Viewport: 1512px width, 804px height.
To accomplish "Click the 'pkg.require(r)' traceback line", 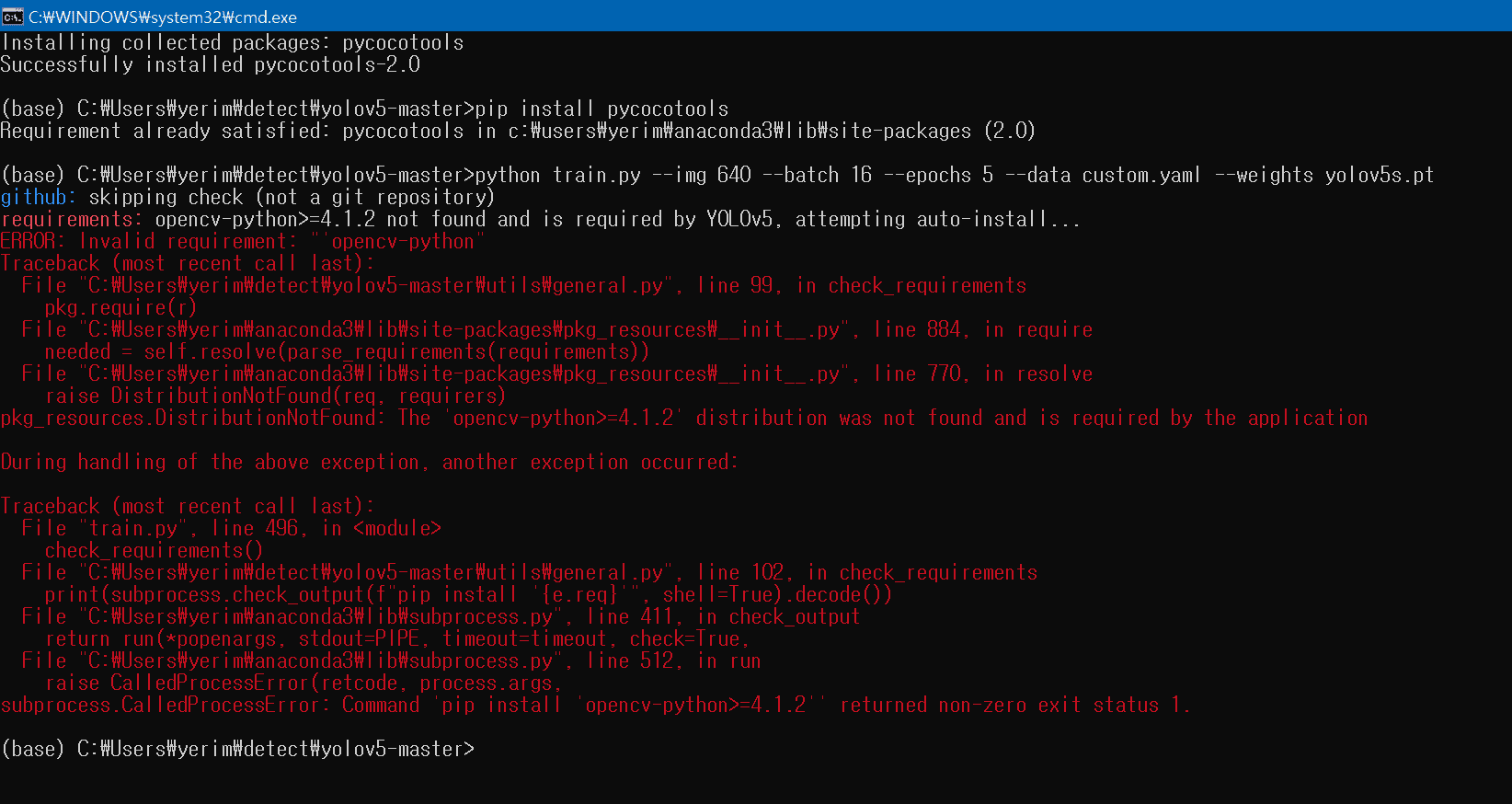I will coord(120,307).
